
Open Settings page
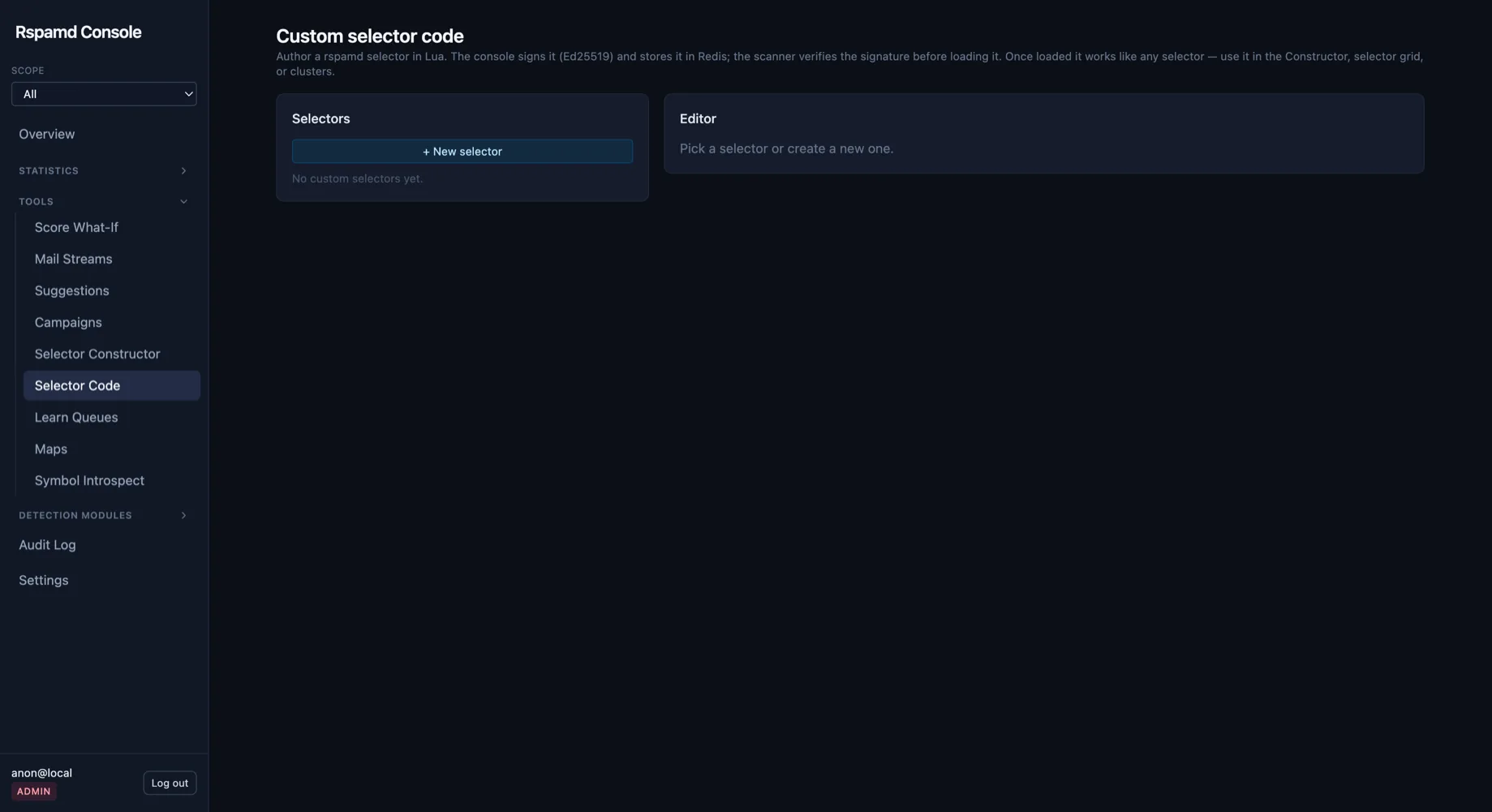44,581
